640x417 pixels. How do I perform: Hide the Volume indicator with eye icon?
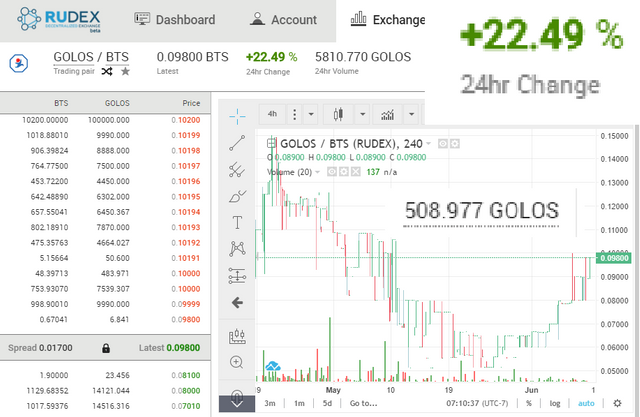tap(332, 172)
